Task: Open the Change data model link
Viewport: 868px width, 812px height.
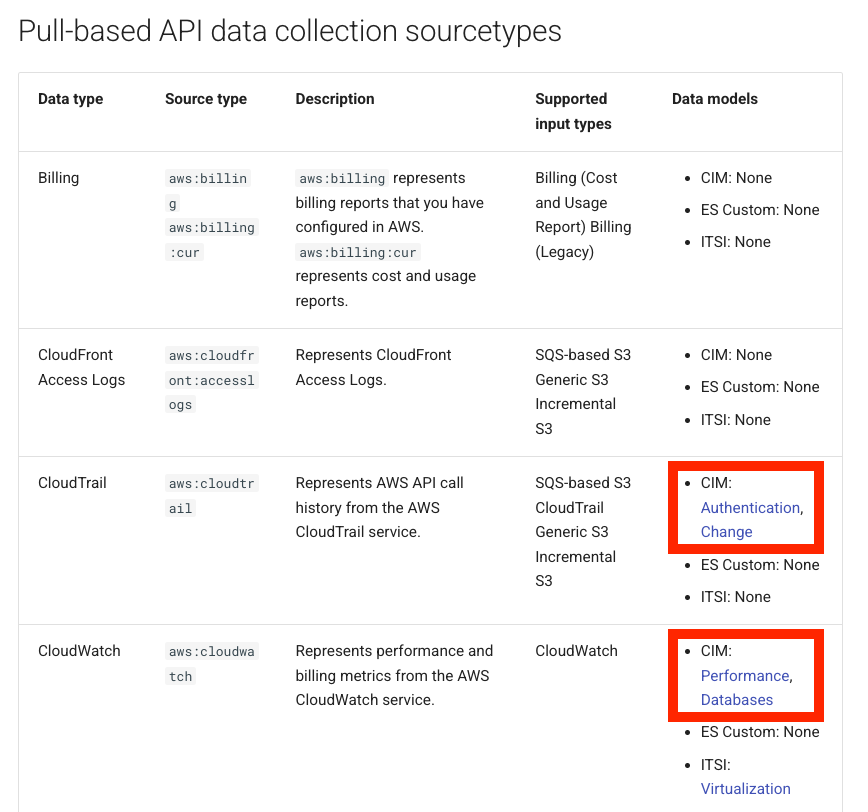Action: [x=726, y=532]
